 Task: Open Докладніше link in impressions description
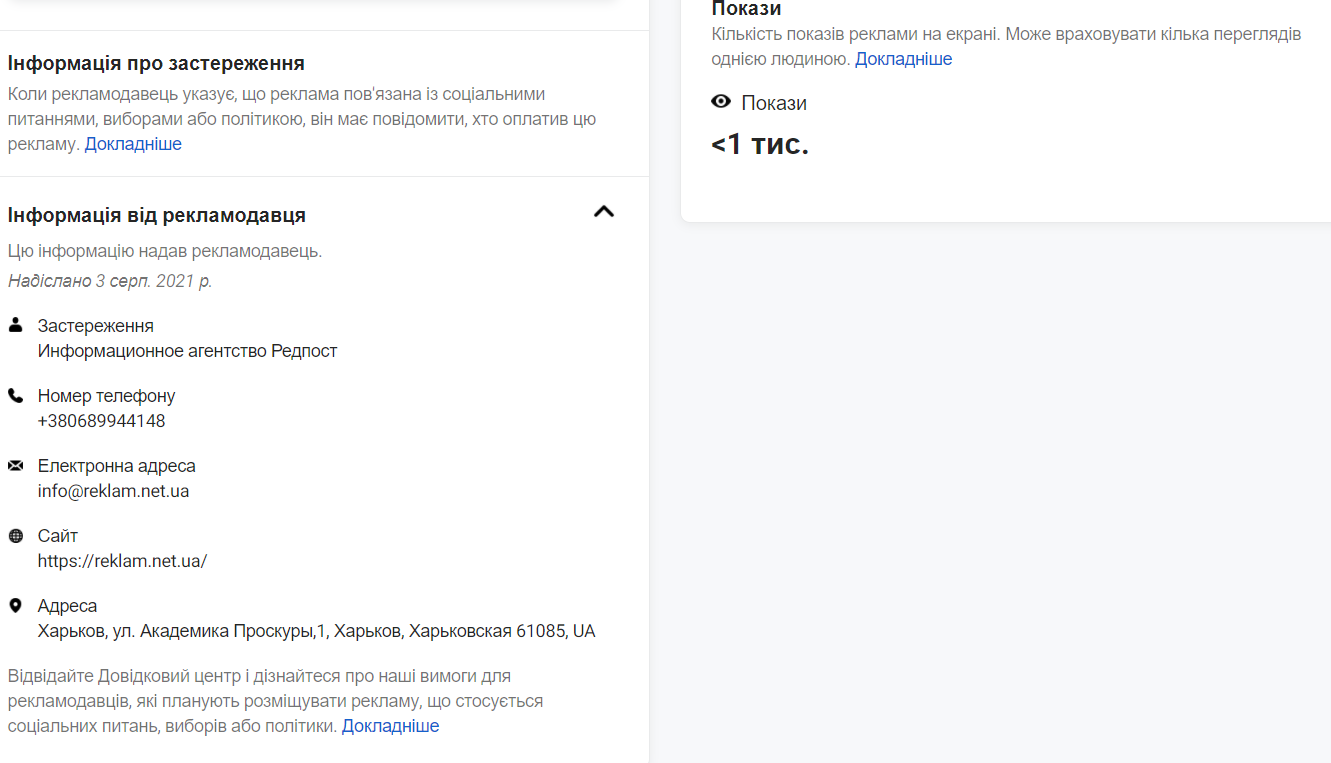tap(903, 59)
